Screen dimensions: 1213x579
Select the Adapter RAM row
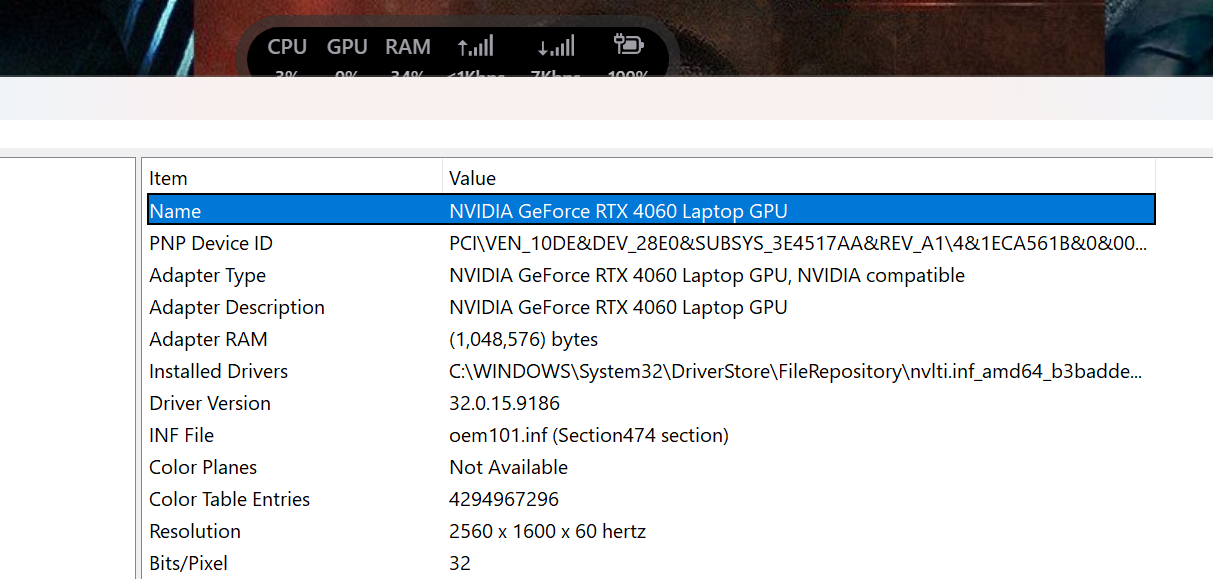[651, 339]
